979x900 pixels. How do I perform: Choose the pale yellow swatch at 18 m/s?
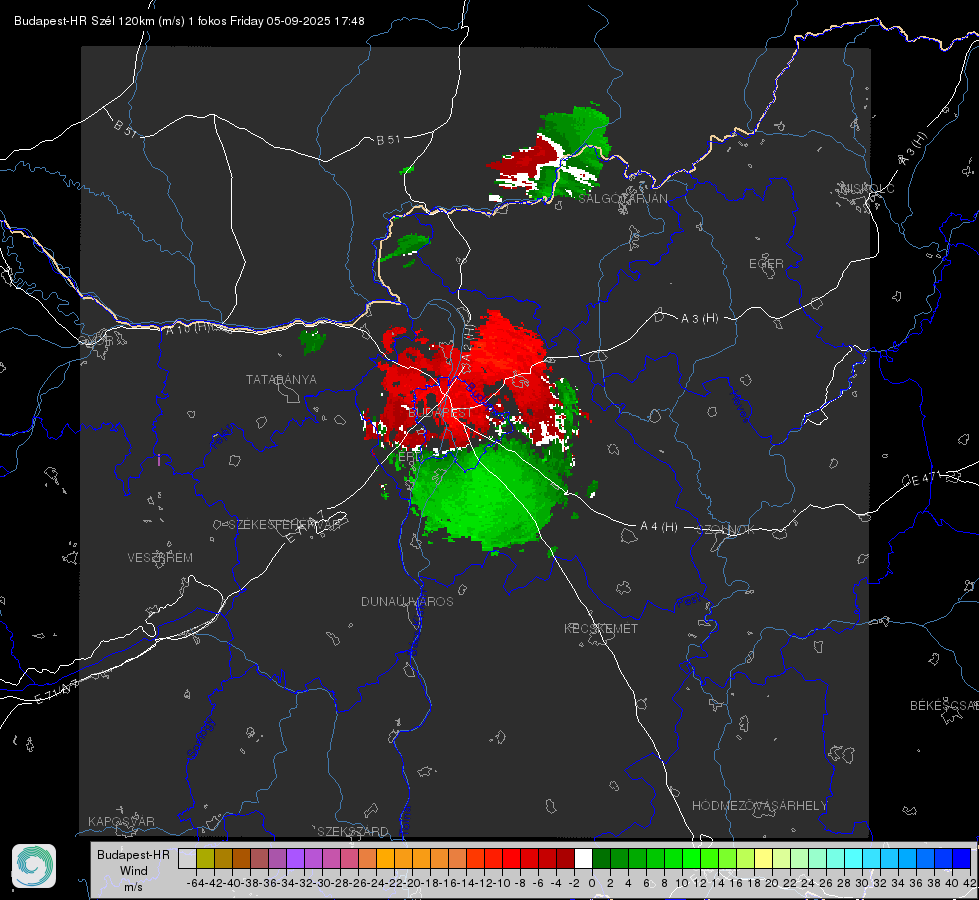tap(764, 859)
